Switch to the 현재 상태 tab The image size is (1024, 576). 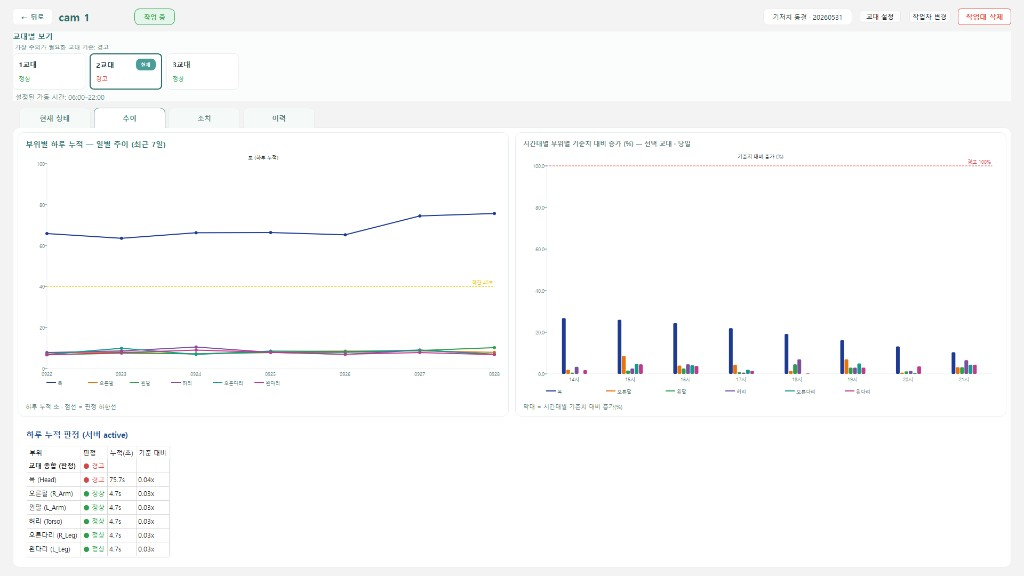click(x=54, y=118)
